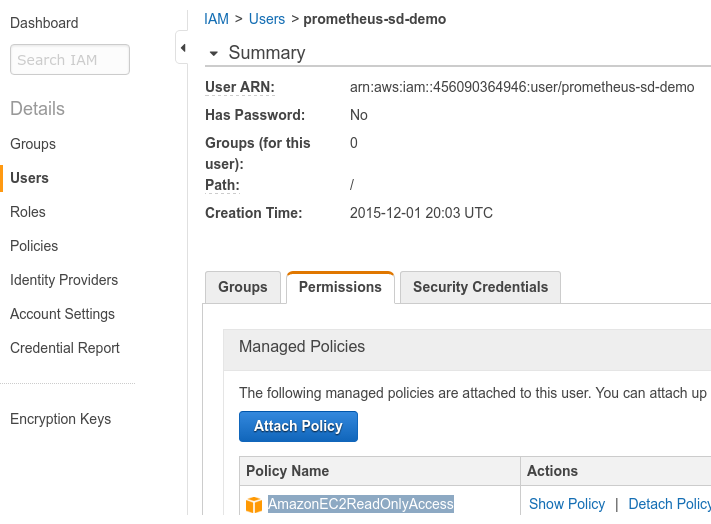Screen dimensions: 711x524
Task: Click the Attach Policy button
Action: [298, 426]
